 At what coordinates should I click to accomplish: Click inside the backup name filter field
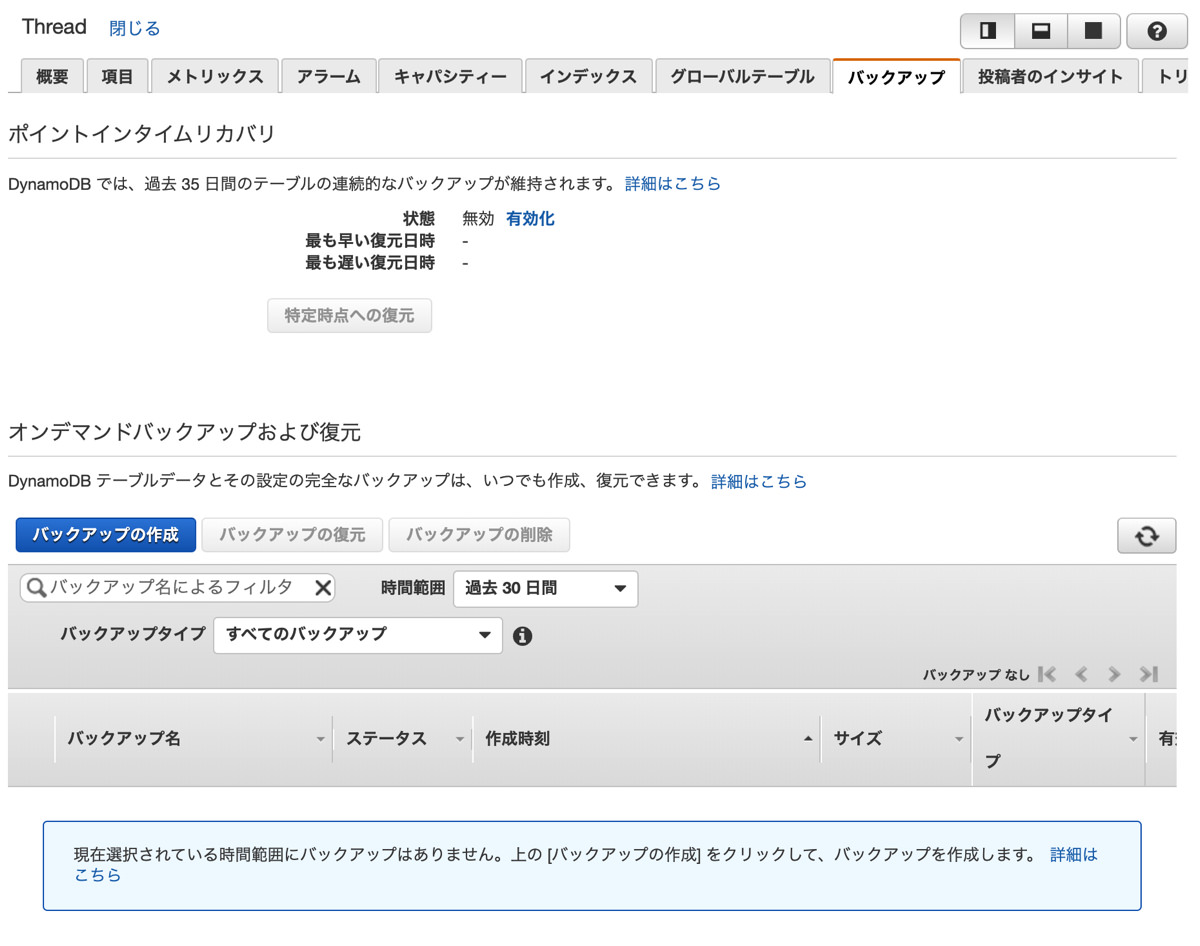pos(170,588)
